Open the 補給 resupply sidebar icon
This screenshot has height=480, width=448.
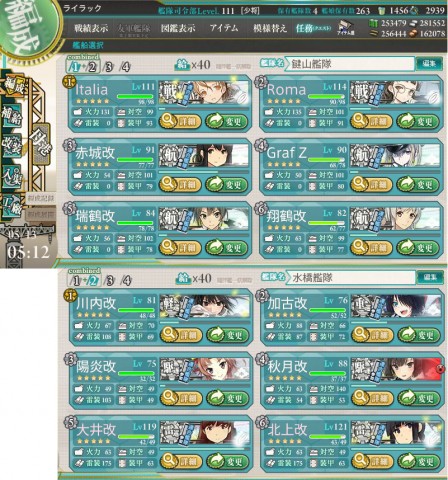[x=12, y=115]
